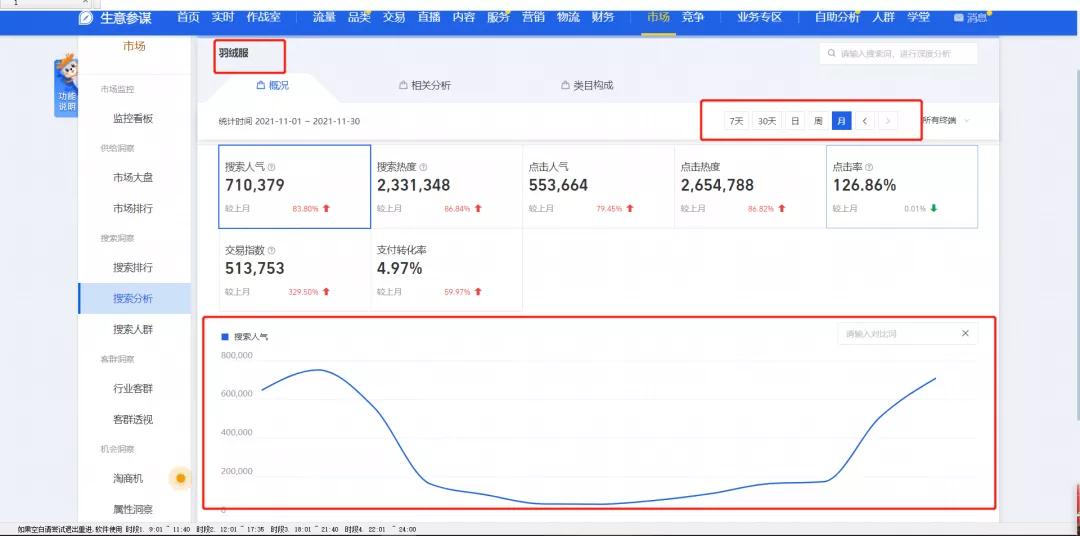Click the search magnifier icon in keyword box
Screen dimensions: 1080x536
832,54
